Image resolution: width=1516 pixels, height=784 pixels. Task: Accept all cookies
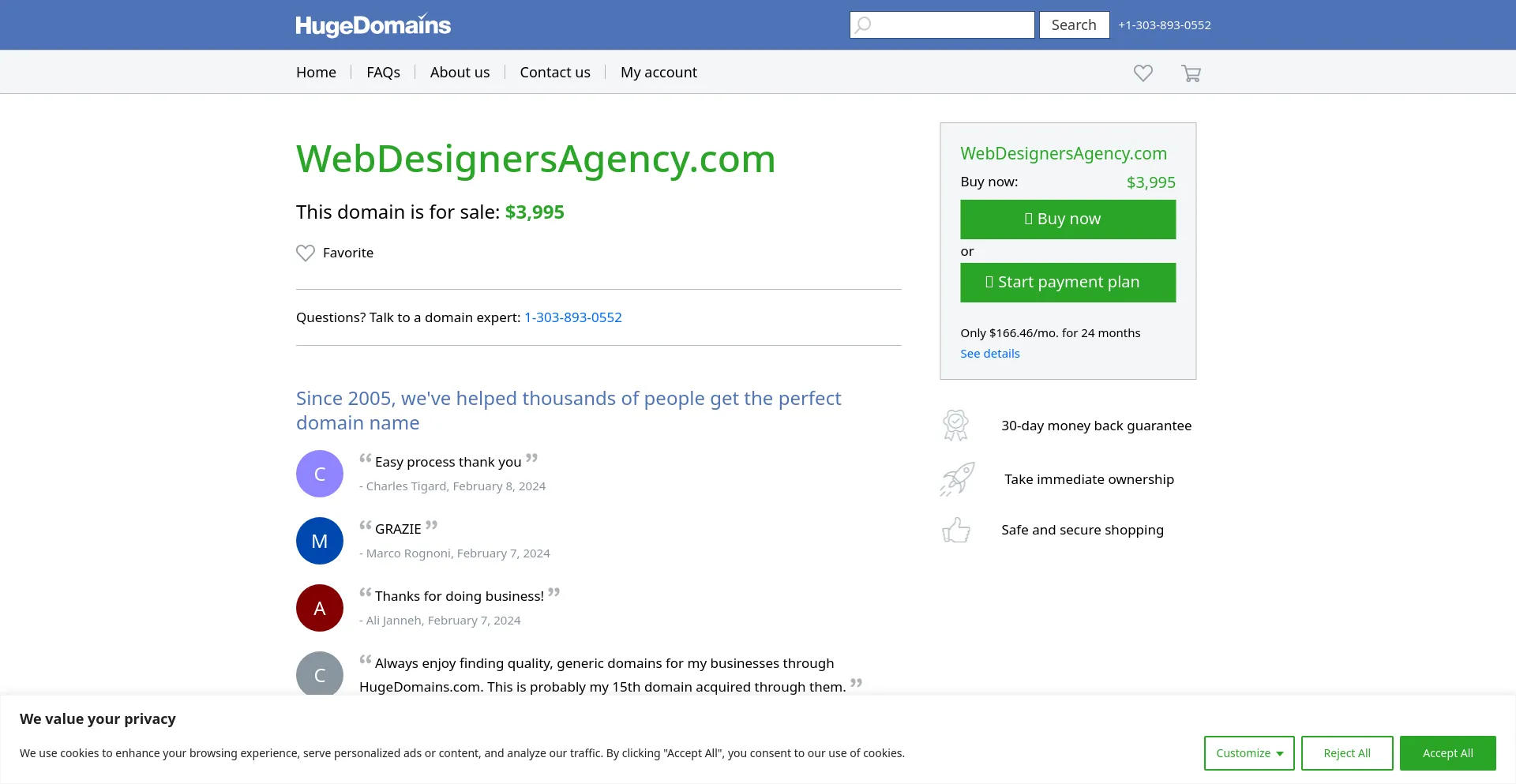click(x=1447, y=753)
